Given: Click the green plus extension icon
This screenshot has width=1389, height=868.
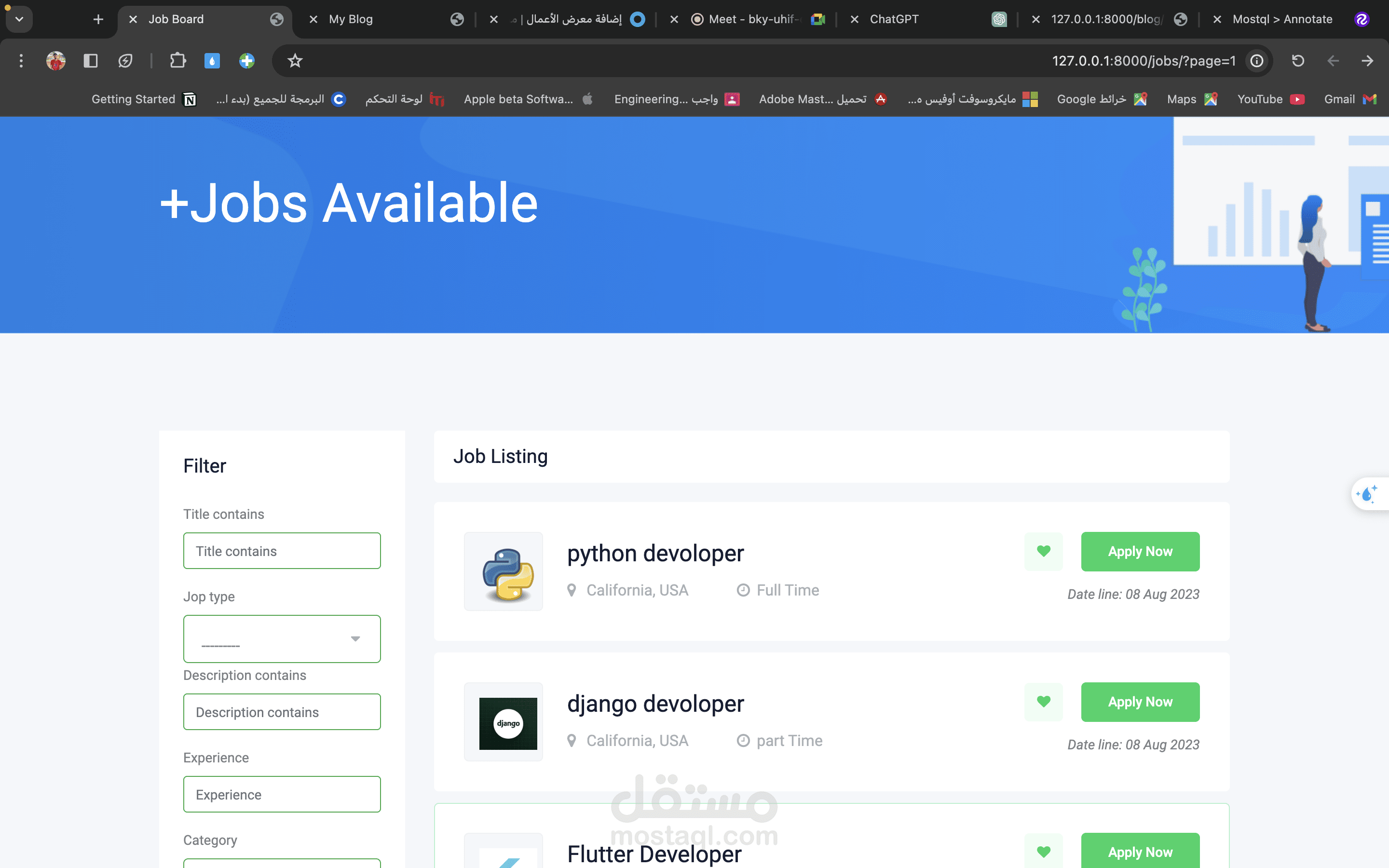Looking at the screenshot, I should (247, 61).
